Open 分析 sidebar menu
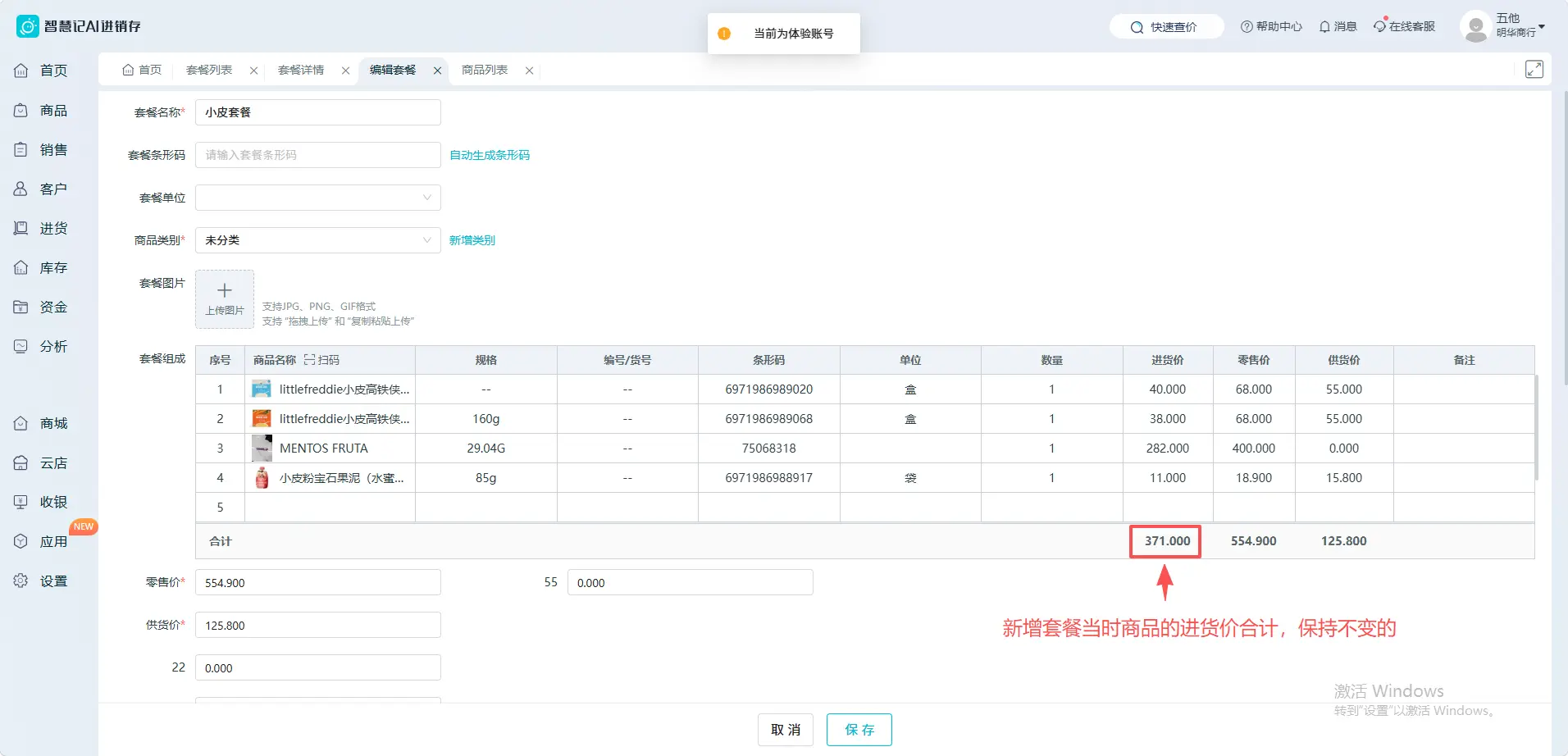 click(41, 346)
